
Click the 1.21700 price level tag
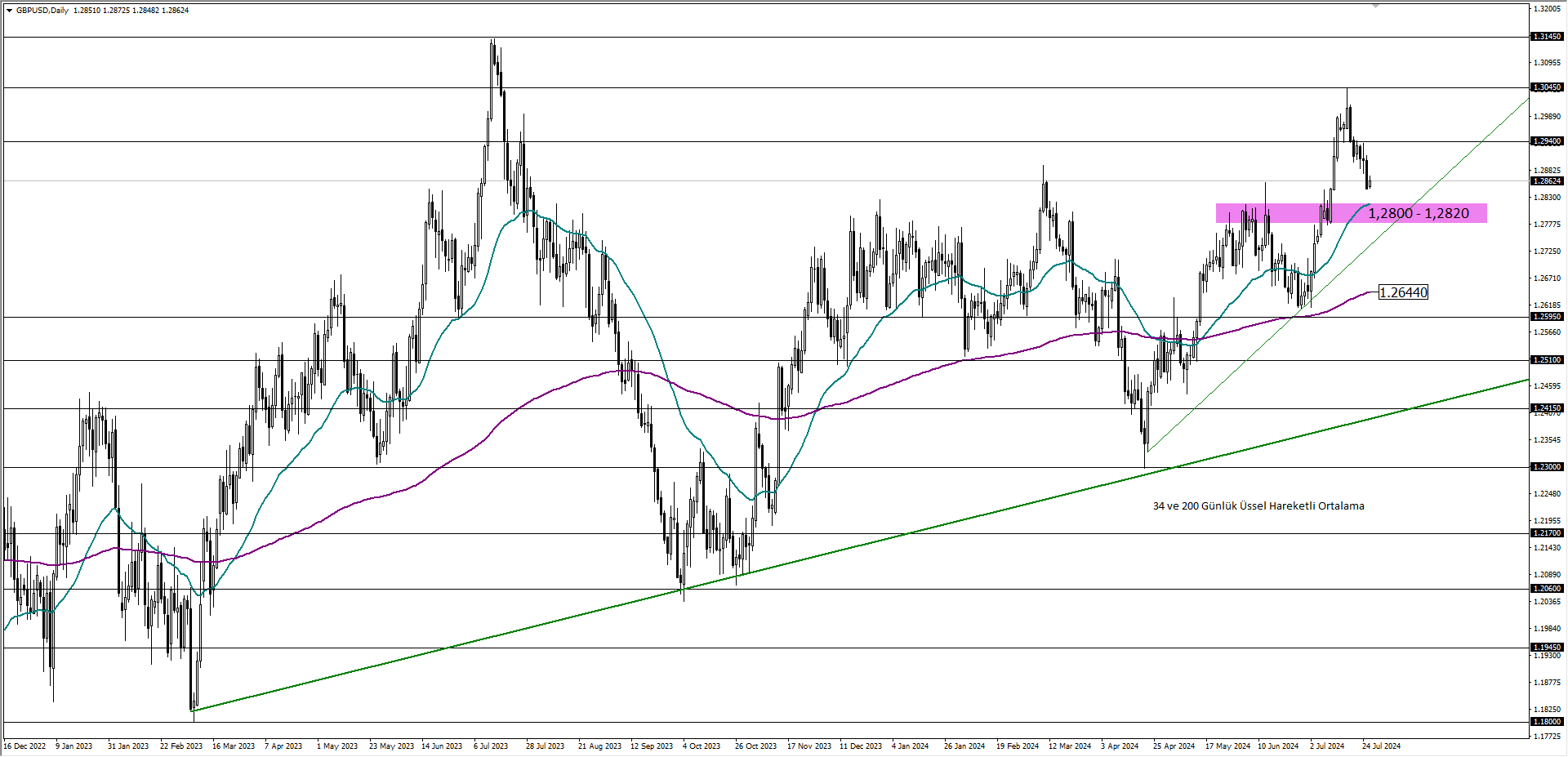point(1547,533)
